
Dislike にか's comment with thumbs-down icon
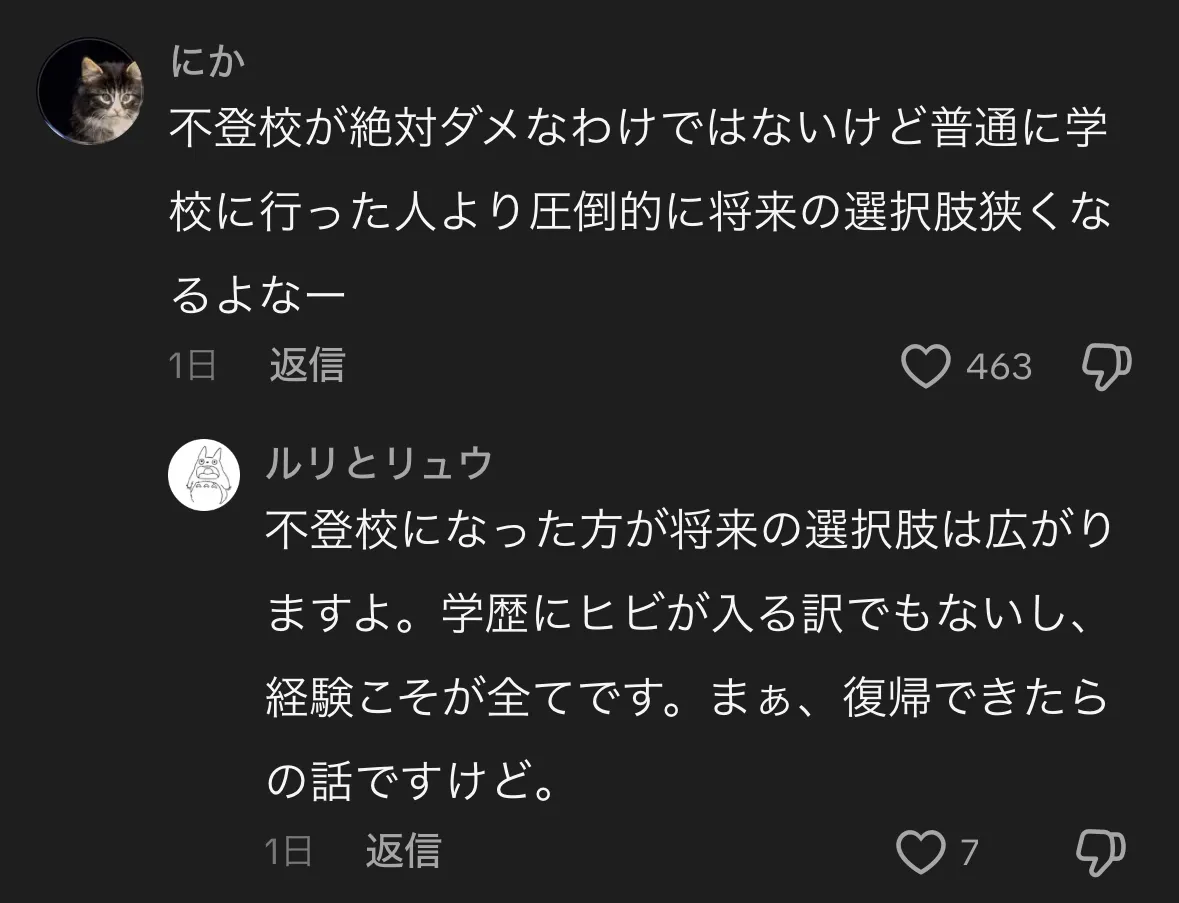(x=1106, y=367)
